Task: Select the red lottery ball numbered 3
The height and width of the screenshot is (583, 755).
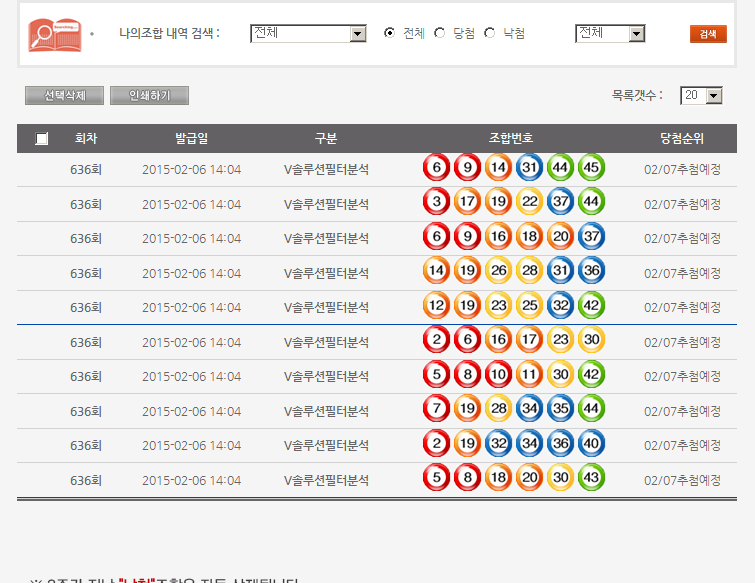Action: click(436, 203)
